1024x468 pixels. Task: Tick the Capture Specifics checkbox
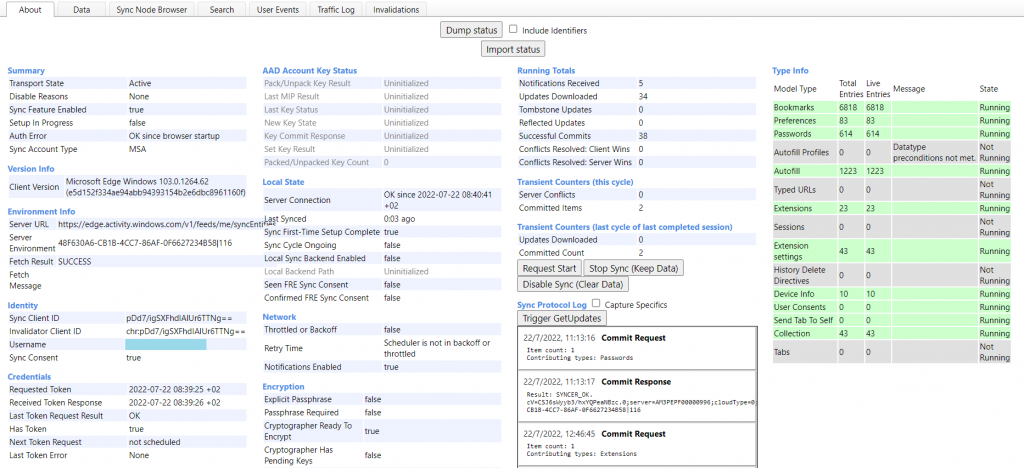[x=596, y=304]
